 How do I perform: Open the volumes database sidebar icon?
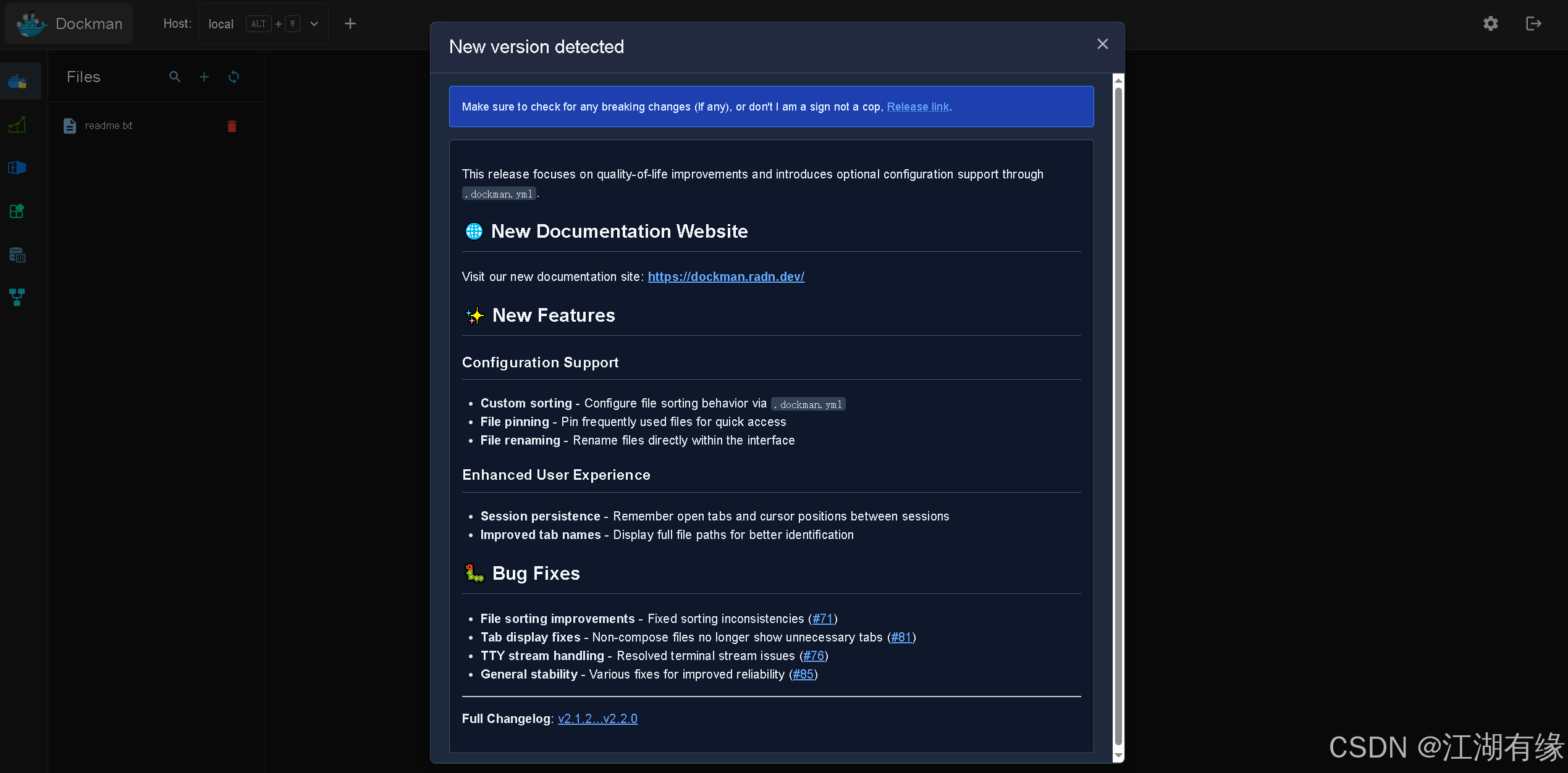point(17,254)
